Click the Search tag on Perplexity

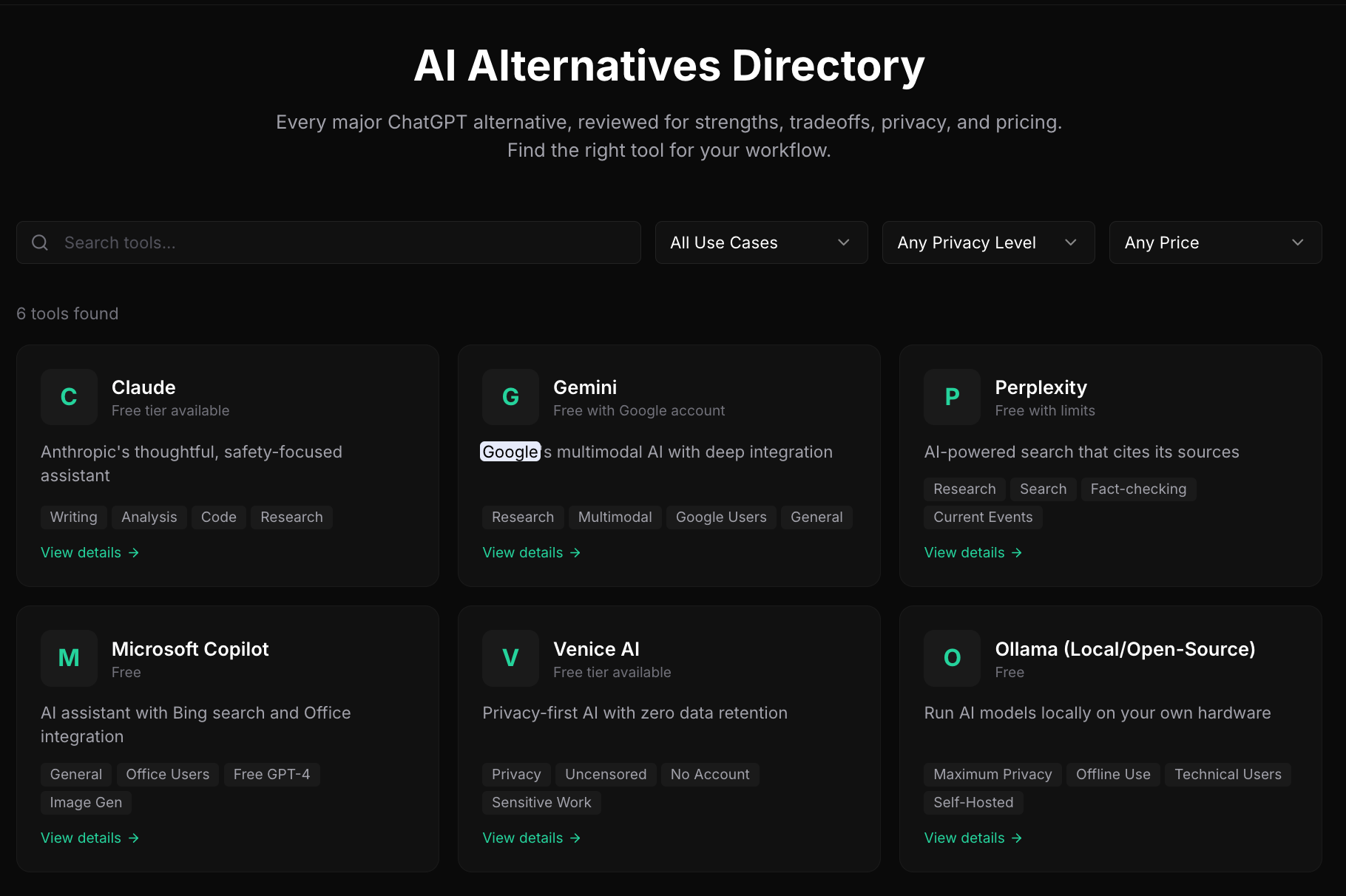pos(1043,489)
